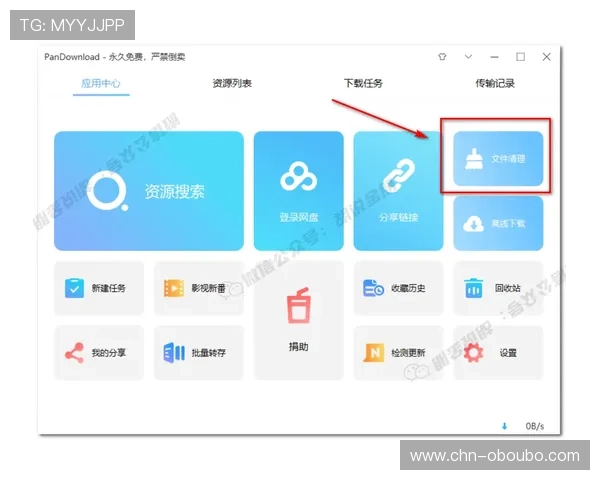Click the chain link icon for 分享链接
This screenshot has width=600, height=480.
click(399, 176)
